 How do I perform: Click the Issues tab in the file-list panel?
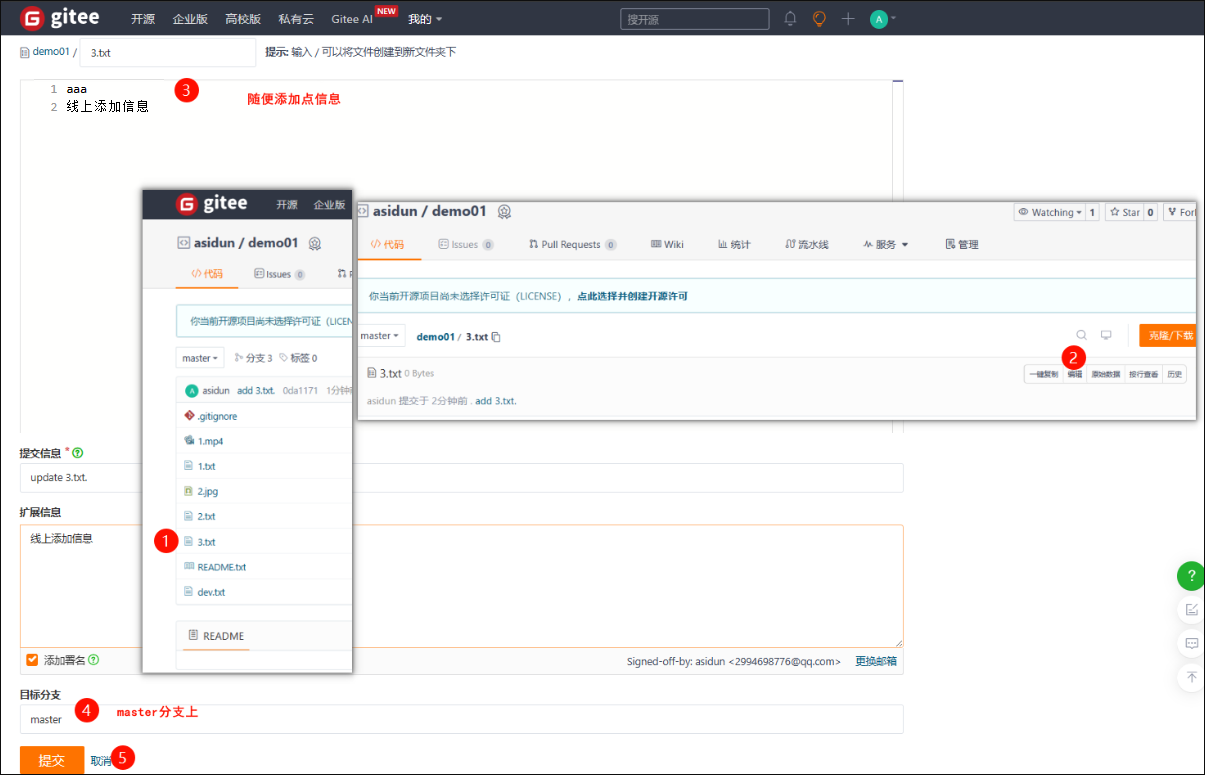(x=279, y=273)
